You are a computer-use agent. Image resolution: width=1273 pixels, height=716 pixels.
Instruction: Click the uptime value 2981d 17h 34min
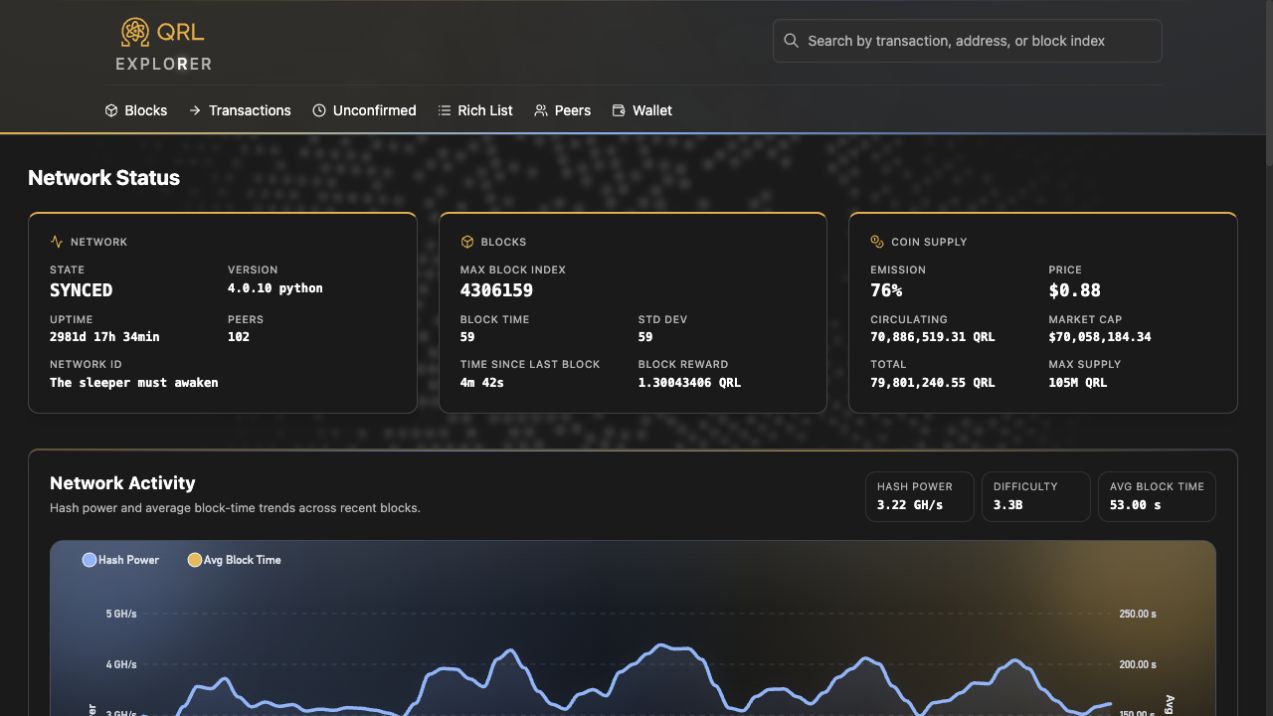pos(105,337)
